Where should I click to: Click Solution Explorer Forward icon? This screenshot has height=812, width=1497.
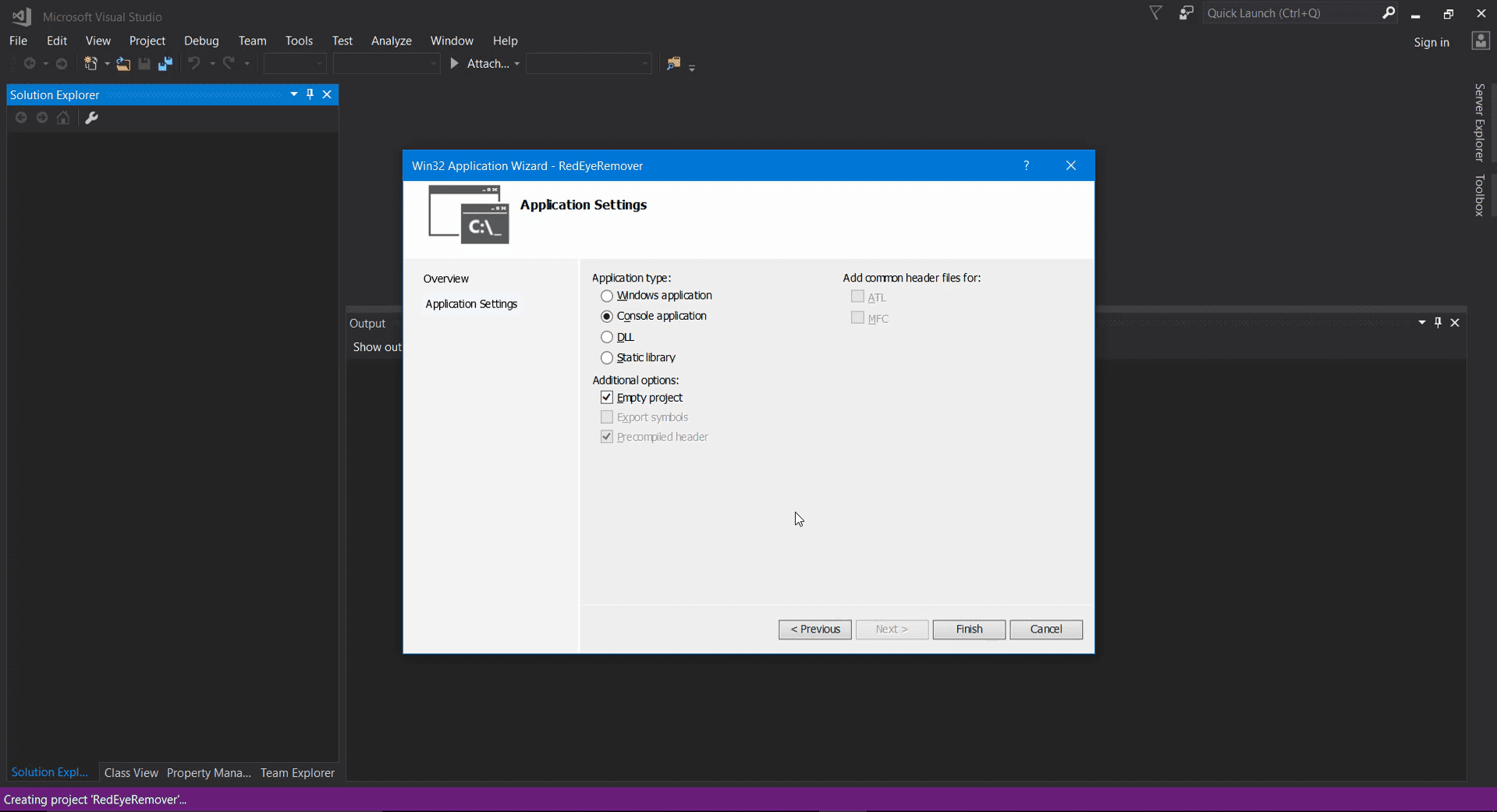[42, 118]
